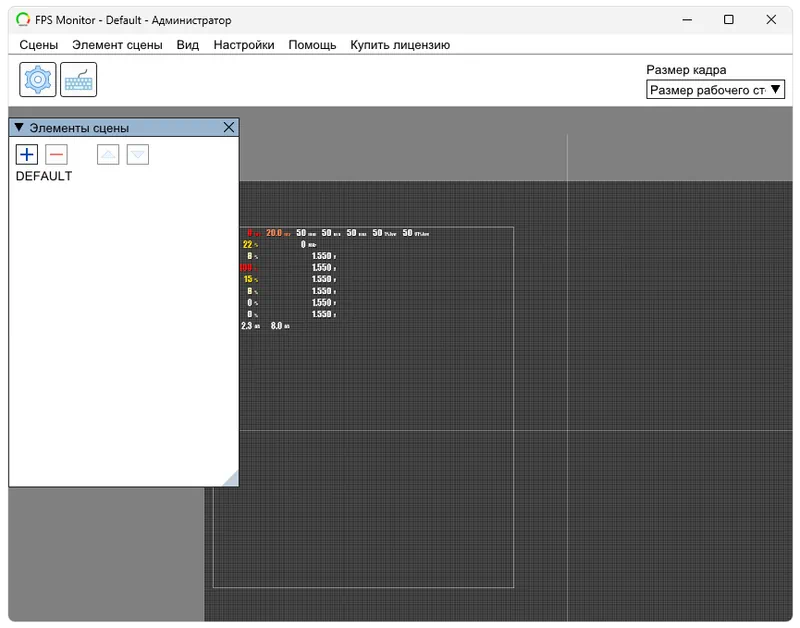
Task: Open the Элемент сцены menu
Action: tap(117, 45)
